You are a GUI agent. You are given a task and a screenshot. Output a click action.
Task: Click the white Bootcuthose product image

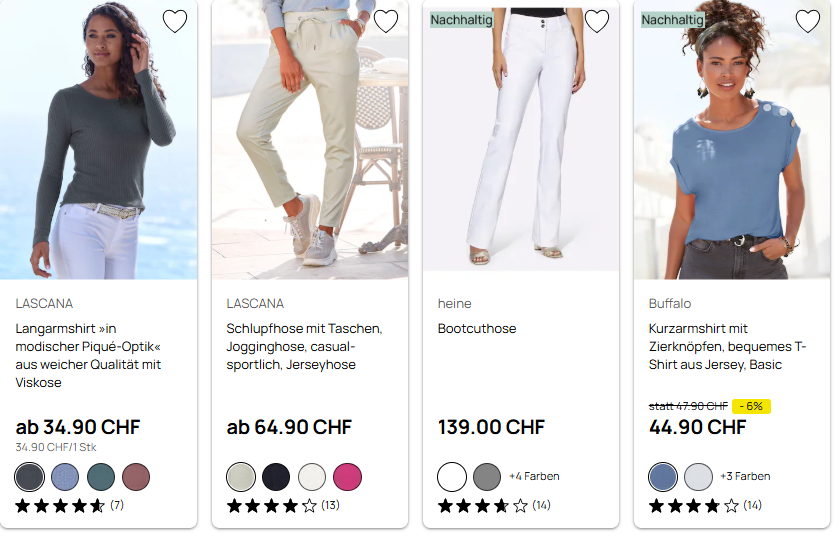pos(517,140)
